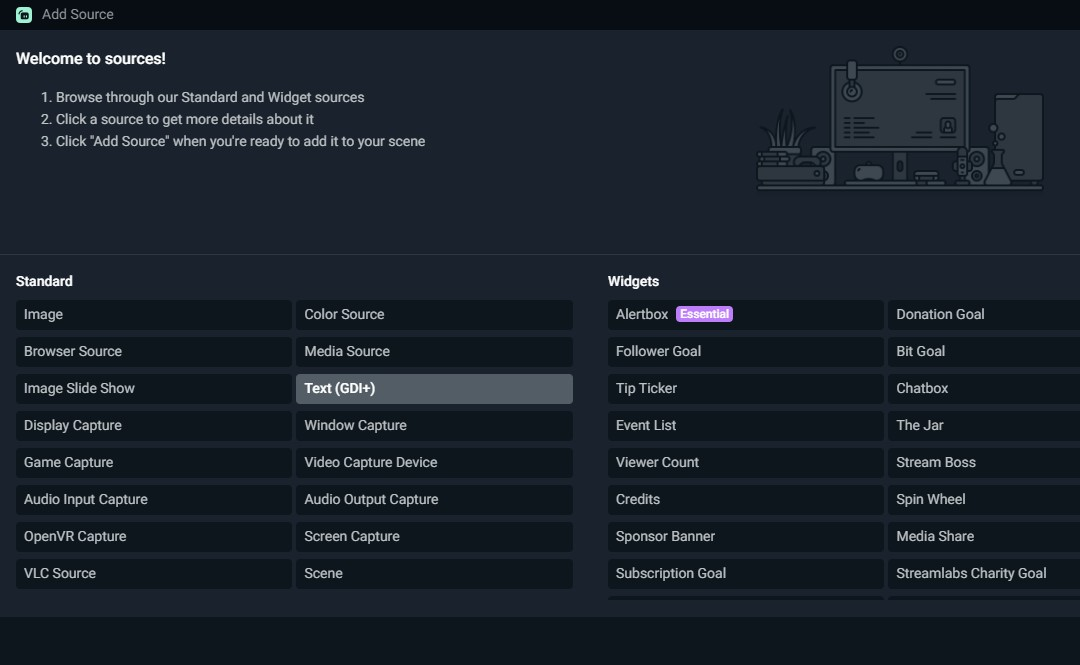Screen dimensions: 1080x665
Task: Select the Stream Boss widget
Action: pyautogui.click(x=983, y=462)
